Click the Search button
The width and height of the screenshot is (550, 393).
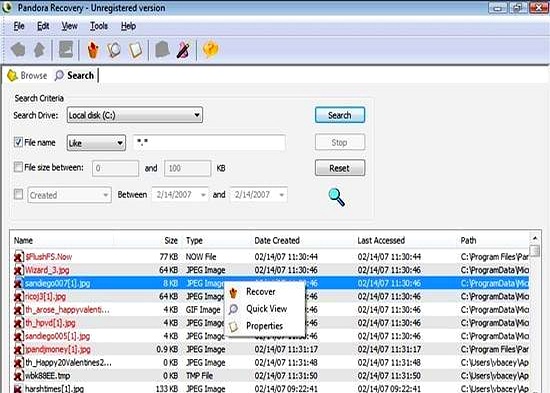[x=340, y=115]
